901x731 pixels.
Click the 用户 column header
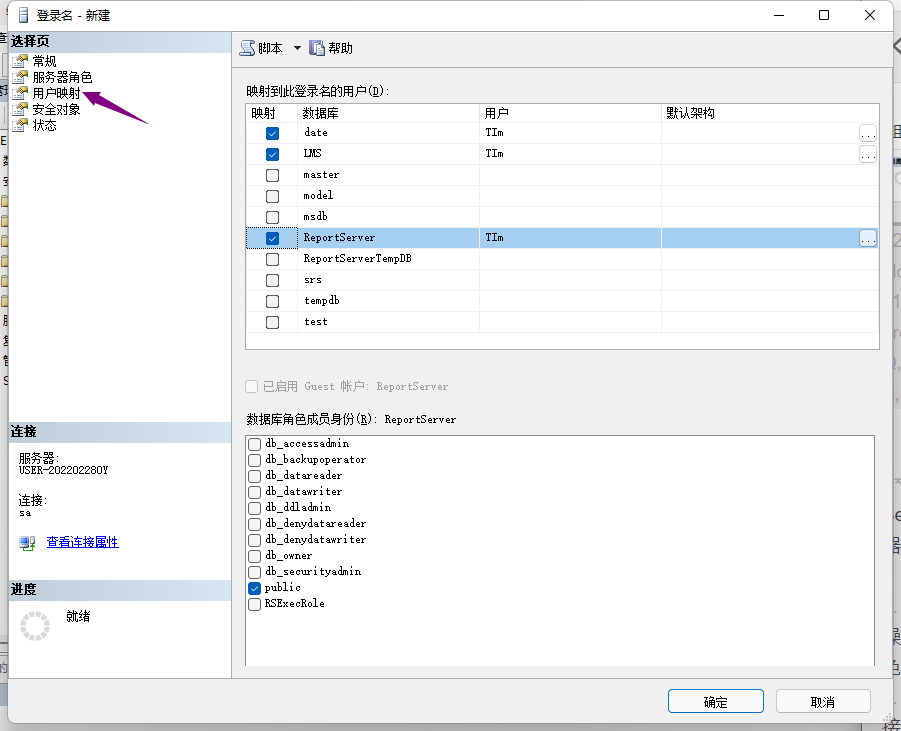[x=571, y=113]
